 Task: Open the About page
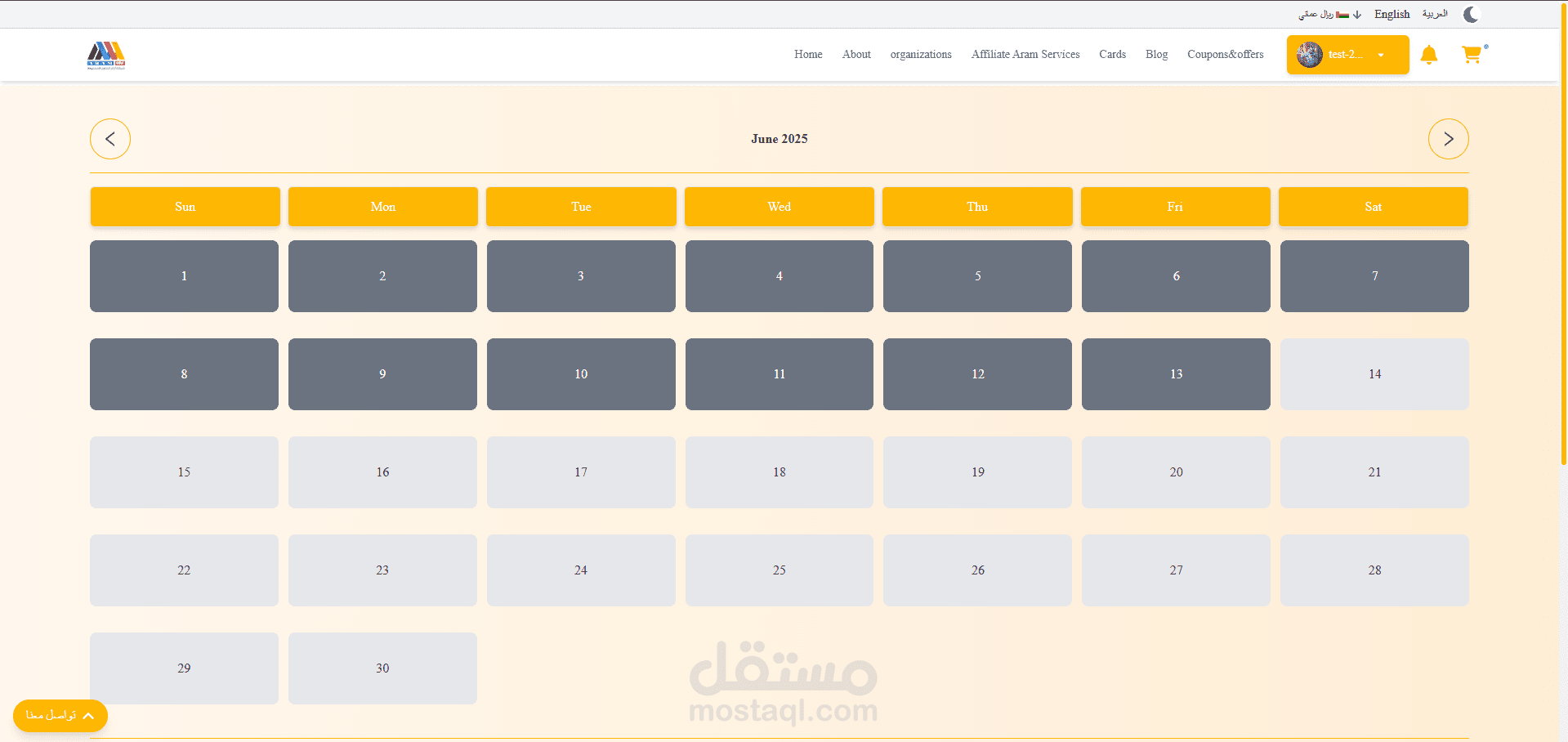click(856, 55)
